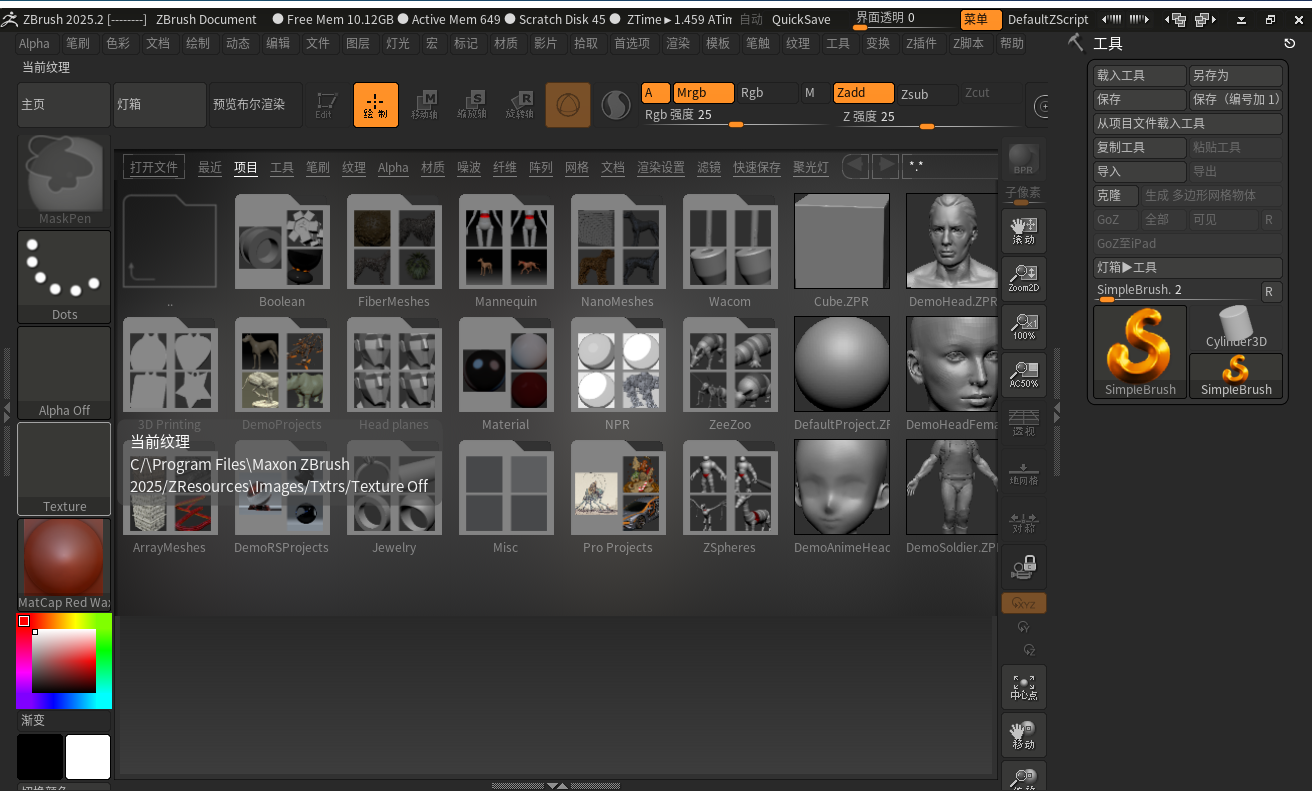
Task: Switch to the 噪波 noise tab
Action: 469,167
